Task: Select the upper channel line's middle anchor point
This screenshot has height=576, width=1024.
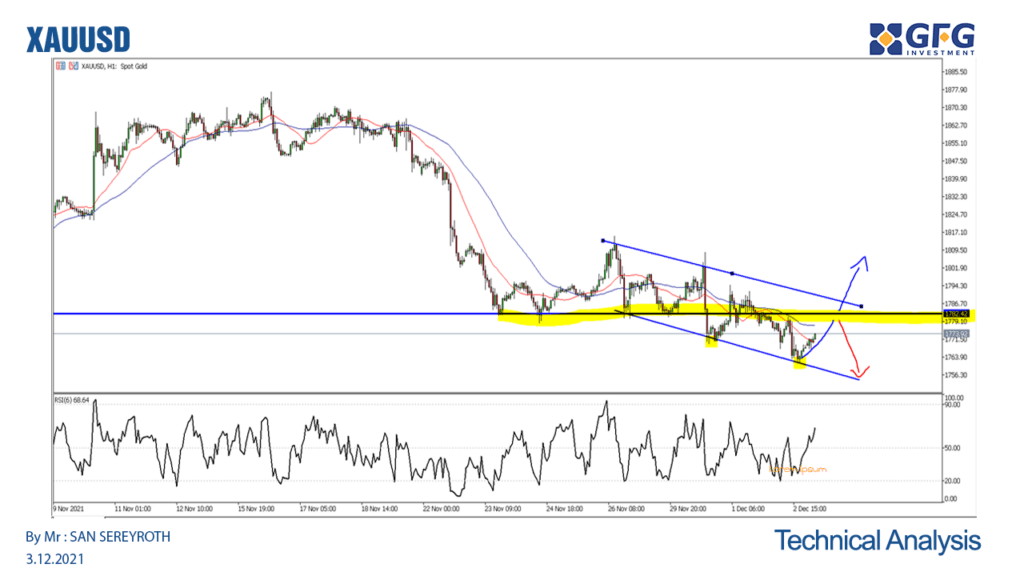Action: tap(733, 273)
